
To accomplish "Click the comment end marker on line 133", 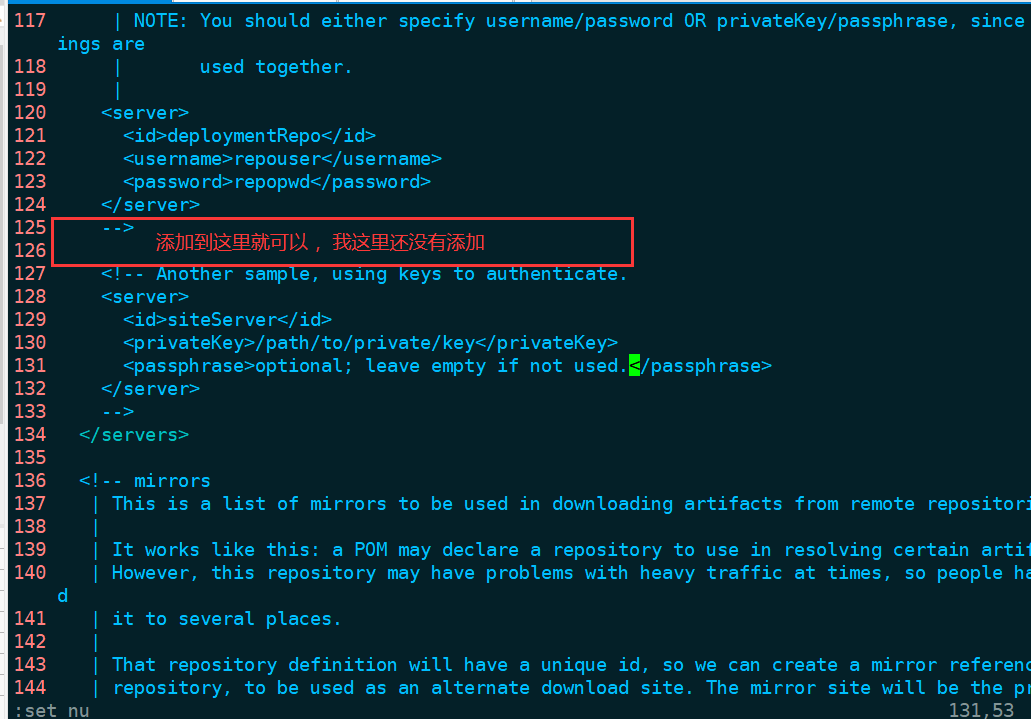I will click(x=118, y=412).
